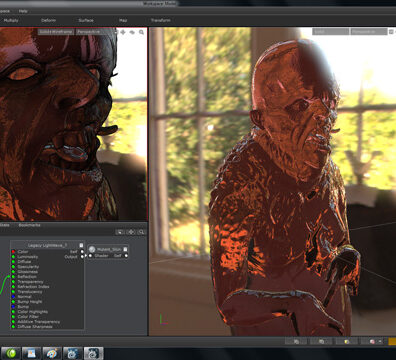Click the blue Bump input socket
This screenshot has width=396, height=360.
coord(13,307)
